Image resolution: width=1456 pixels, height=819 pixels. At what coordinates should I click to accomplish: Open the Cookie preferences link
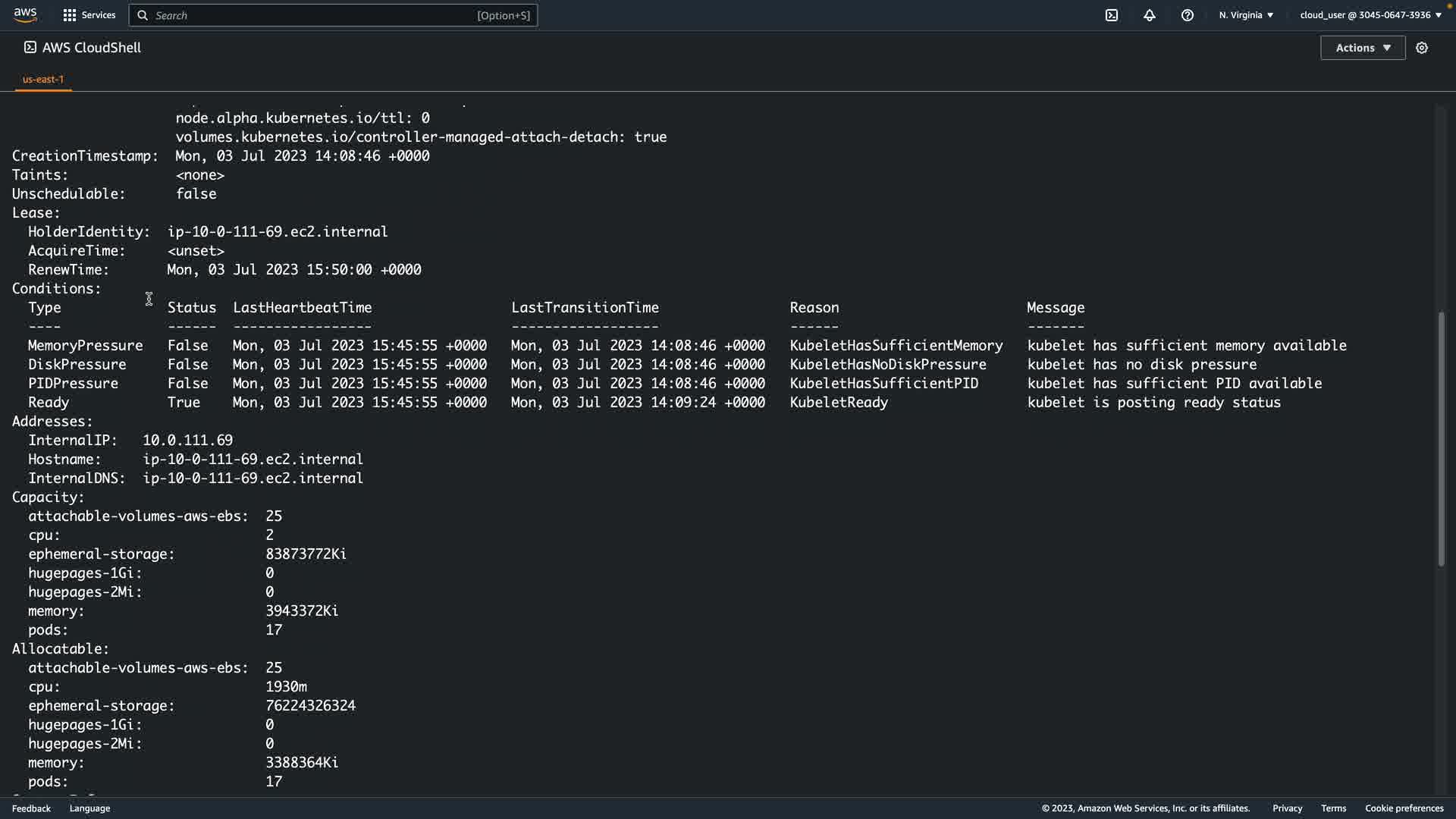pyautogui.click(x=1404, y=808)
